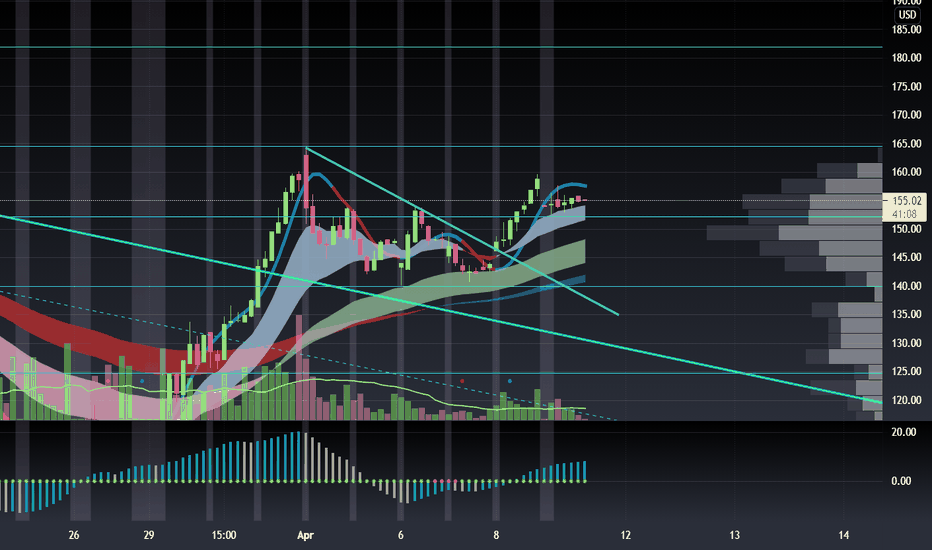Click the 175.00 price axis label

(906, 86)
